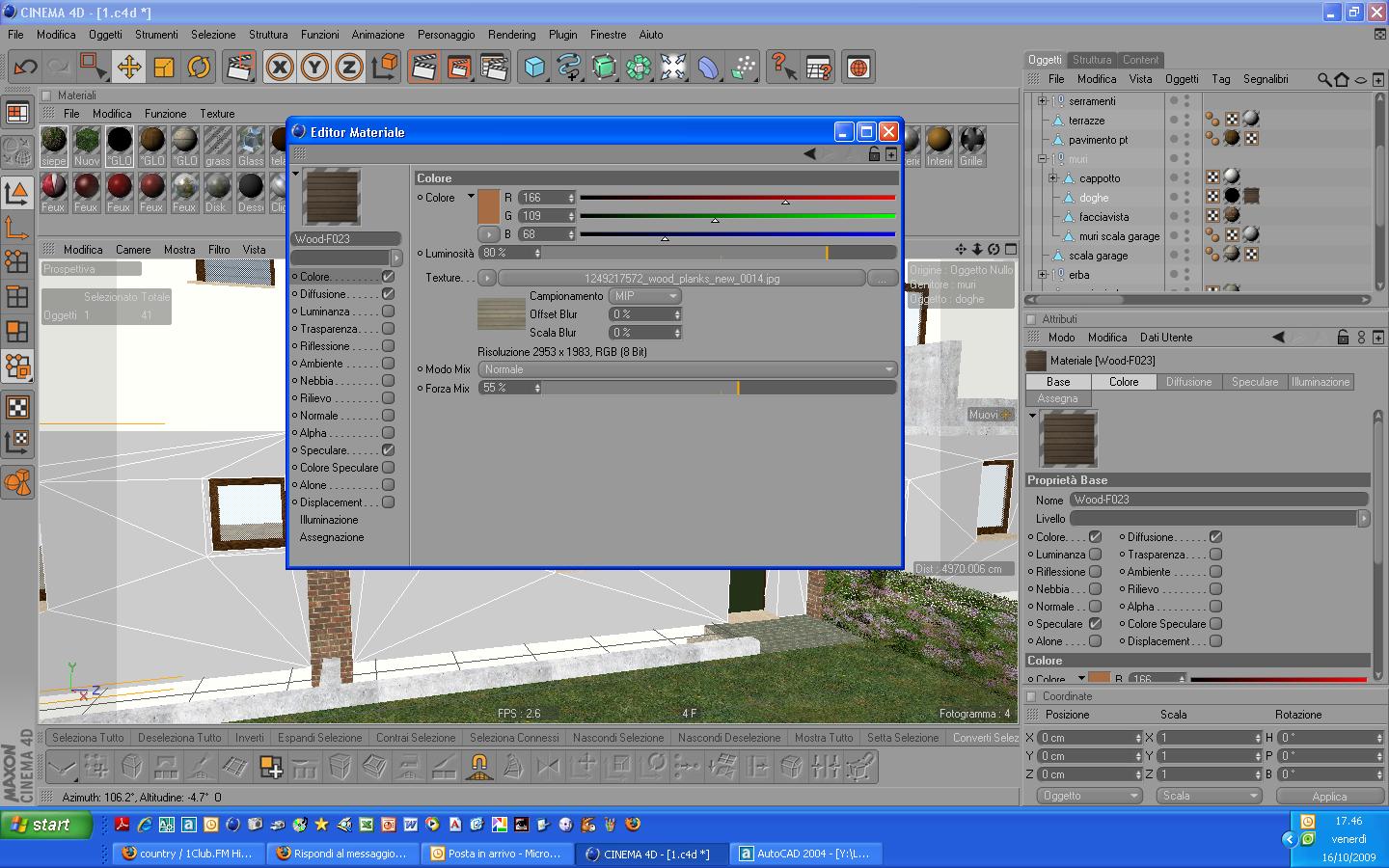Click the Undo arrow icon in toolbar
Image resolution: width=1389 pixels, height=868 pixels.
pos(25,68)
